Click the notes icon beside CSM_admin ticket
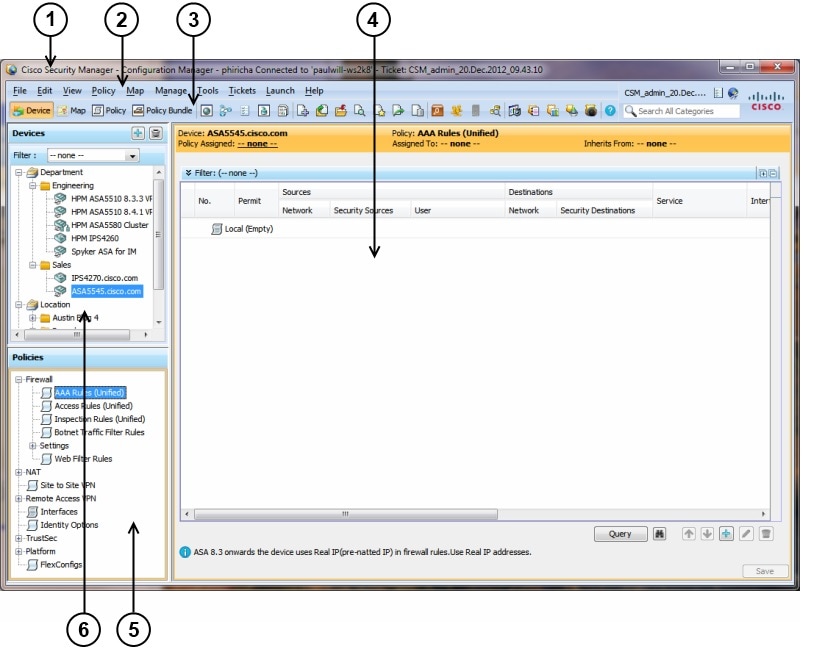Screen dimensions: 819x650 click(x=718, y=93)
